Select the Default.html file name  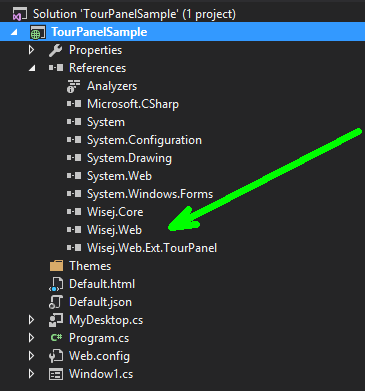click(x=102, y=284)
